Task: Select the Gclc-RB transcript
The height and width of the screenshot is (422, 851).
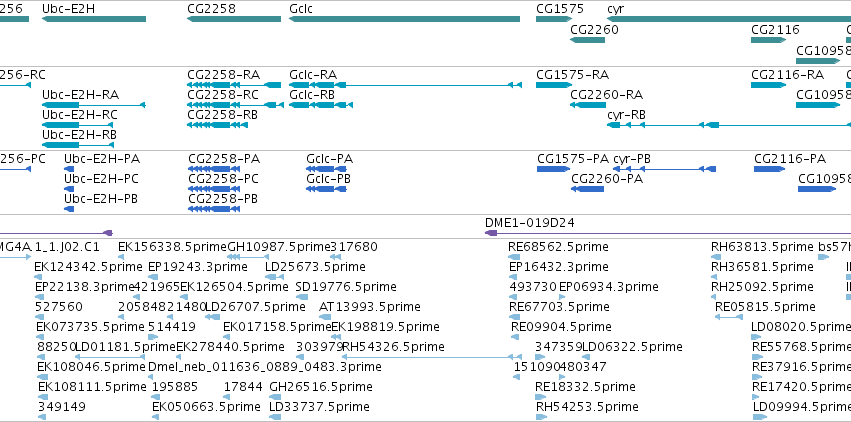Action: [x=321, y=105]
